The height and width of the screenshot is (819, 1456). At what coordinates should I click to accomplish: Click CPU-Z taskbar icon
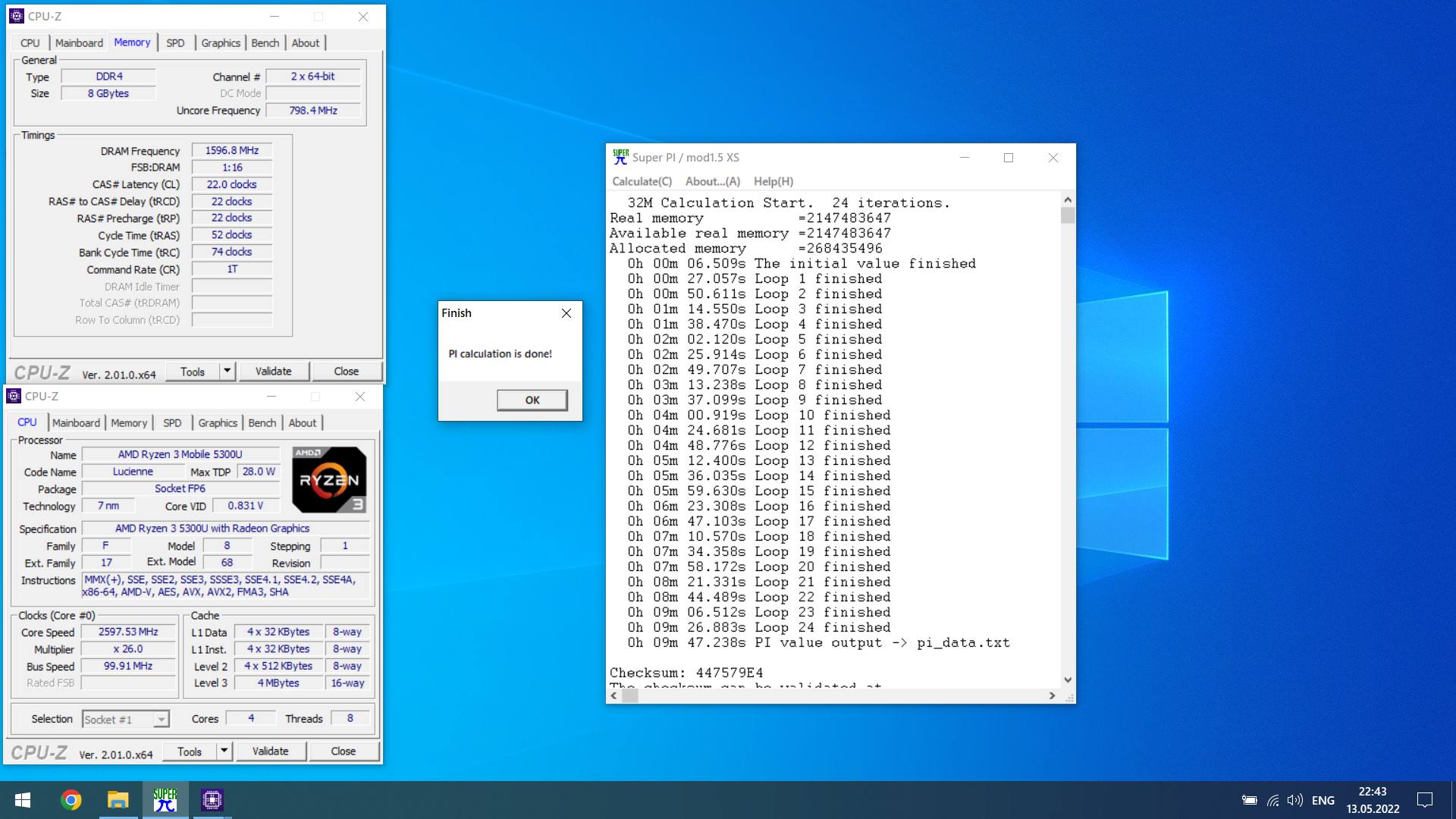click(x=212, y=800)
